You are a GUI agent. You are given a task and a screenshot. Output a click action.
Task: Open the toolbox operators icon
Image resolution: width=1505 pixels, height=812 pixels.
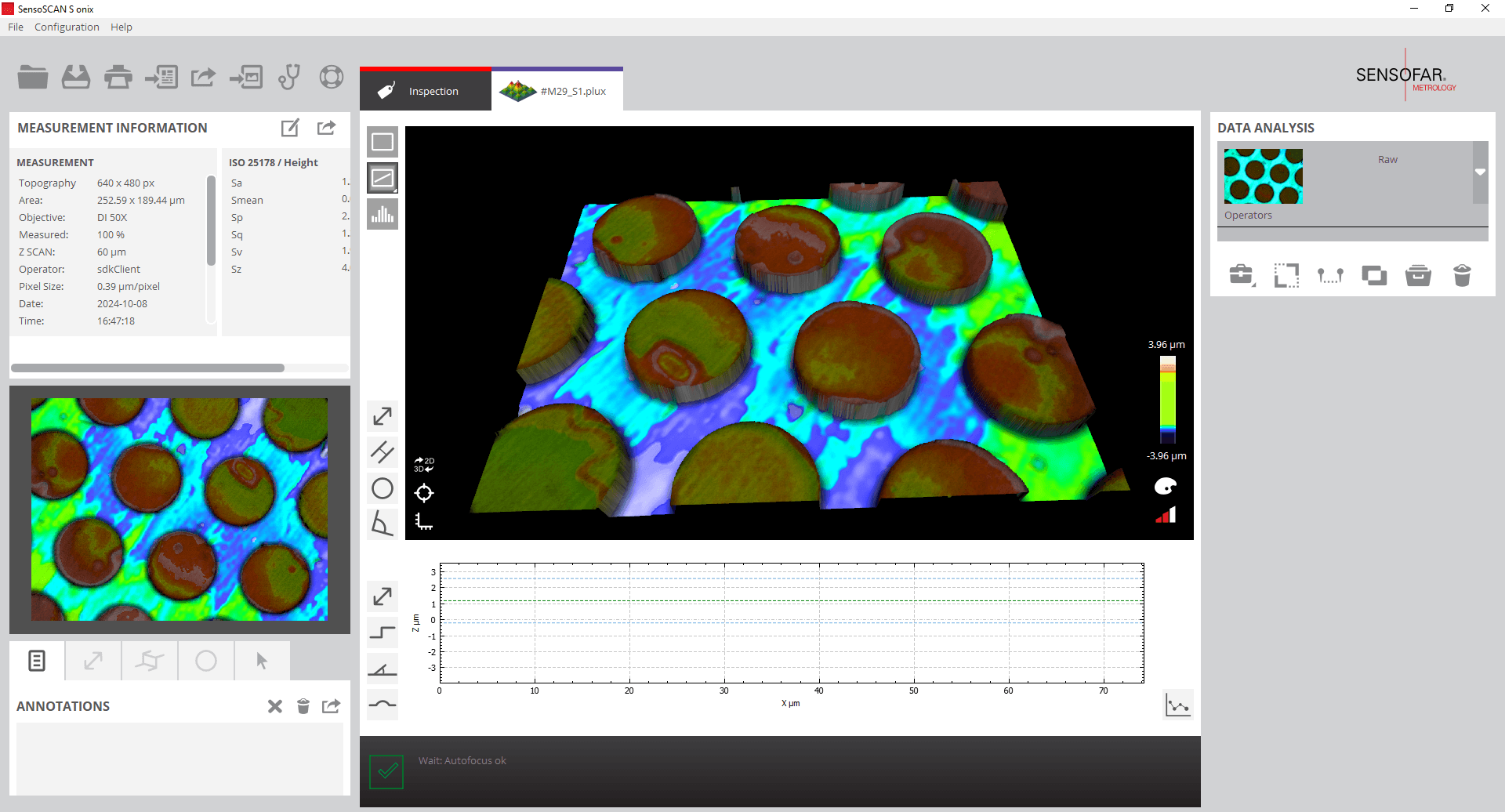[1242, 275]
